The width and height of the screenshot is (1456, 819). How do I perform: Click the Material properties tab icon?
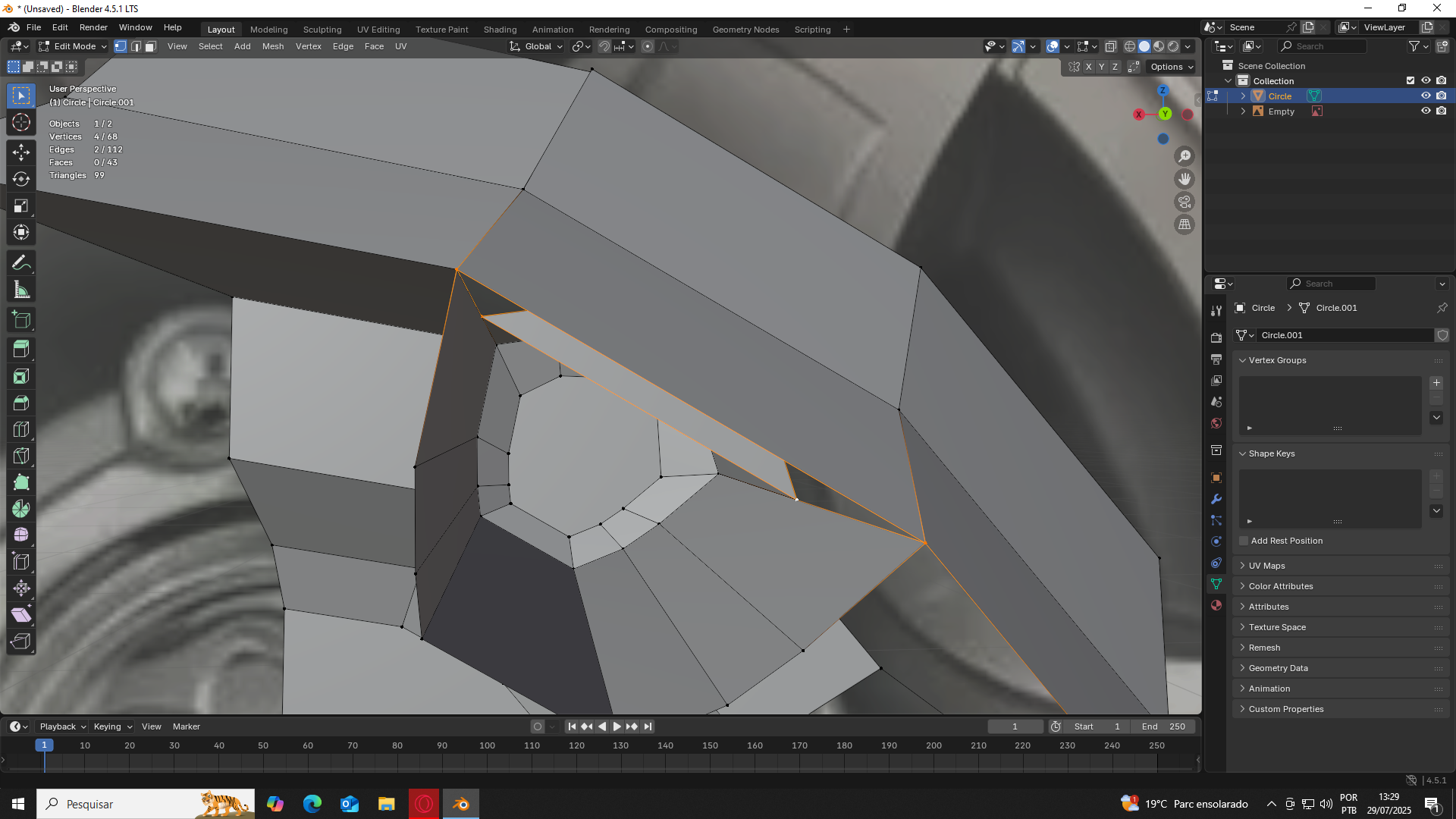point(1216,605)
